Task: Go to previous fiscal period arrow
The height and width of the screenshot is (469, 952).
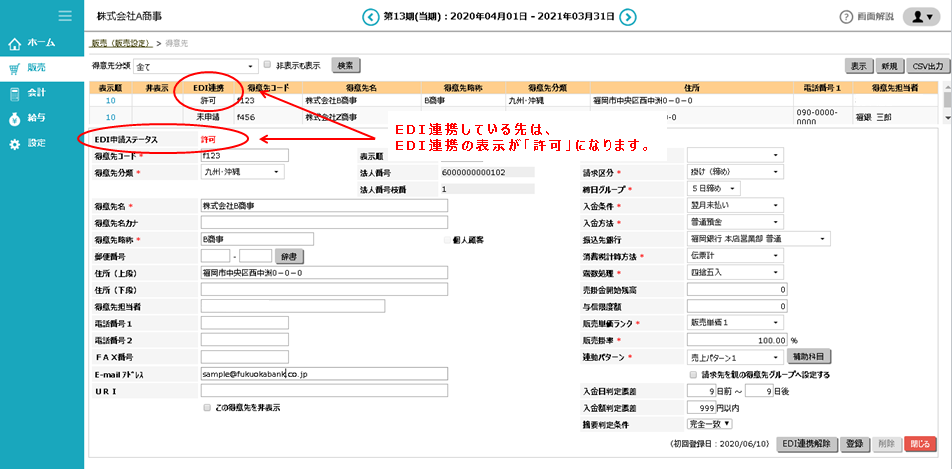Action: tap(371, 16)
